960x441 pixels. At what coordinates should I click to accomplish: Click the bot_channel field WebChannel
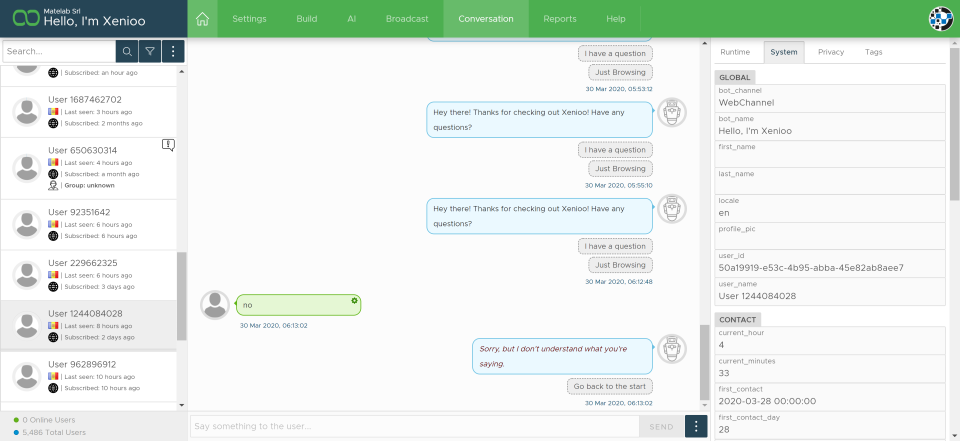pos(830,99)
